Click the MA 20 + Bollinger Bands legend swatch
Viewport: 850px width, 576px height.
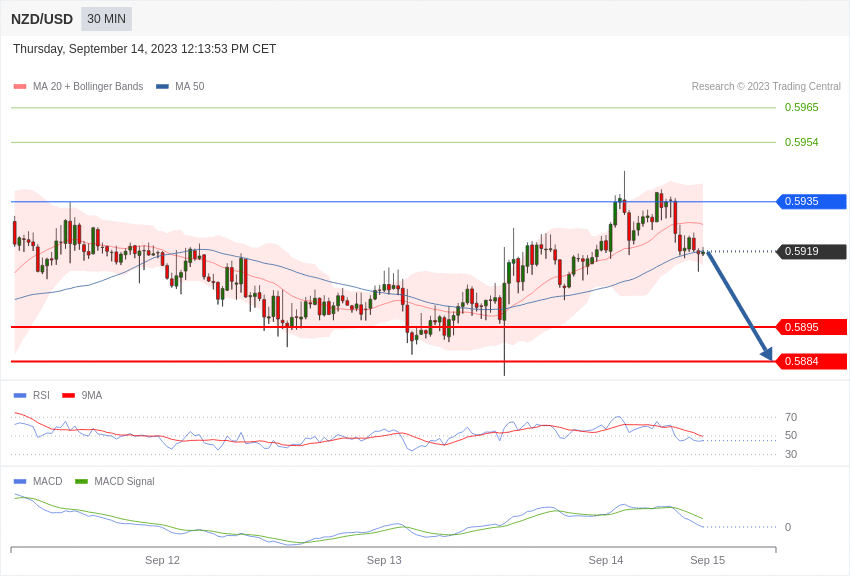(x=20, y=87)
